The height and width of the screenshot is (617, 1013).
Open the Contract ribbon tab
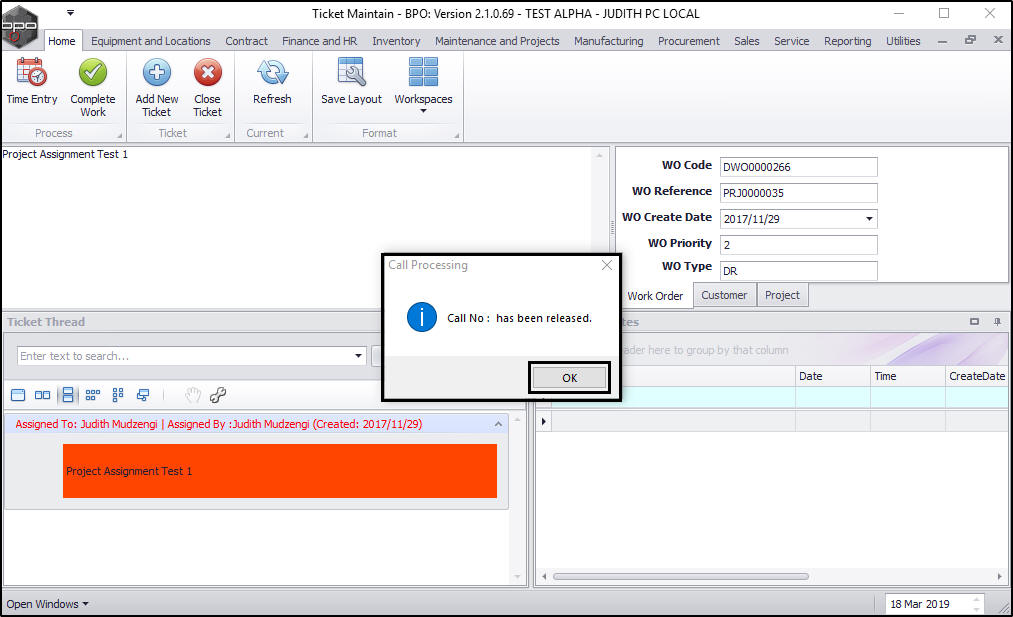(x=246, y=41)
